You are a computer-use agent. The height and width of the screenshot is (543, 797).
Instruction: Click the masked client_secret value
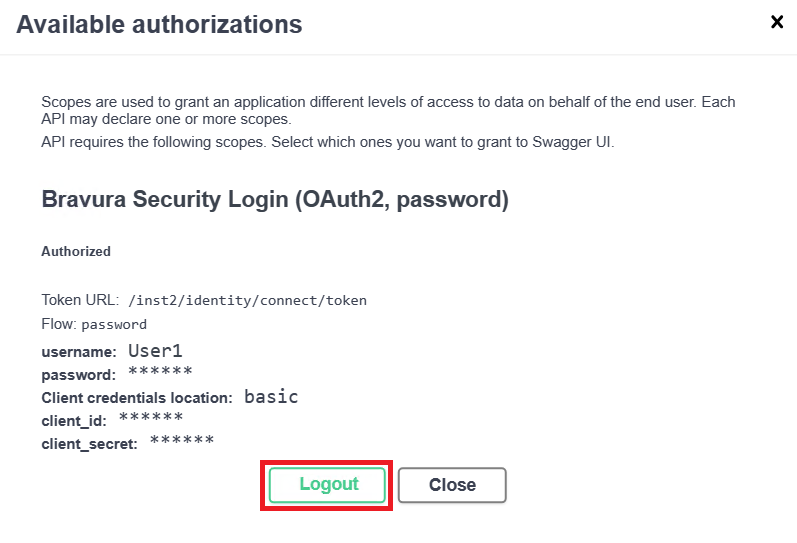point(182,441)
